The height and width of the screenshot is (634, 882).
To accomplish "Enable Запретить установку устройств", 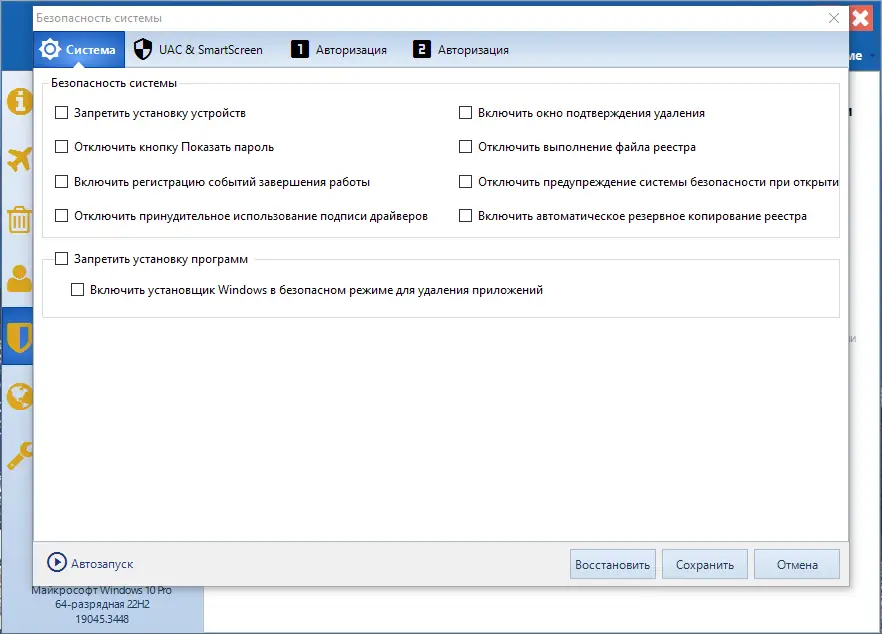I will (x=61, y=113).
